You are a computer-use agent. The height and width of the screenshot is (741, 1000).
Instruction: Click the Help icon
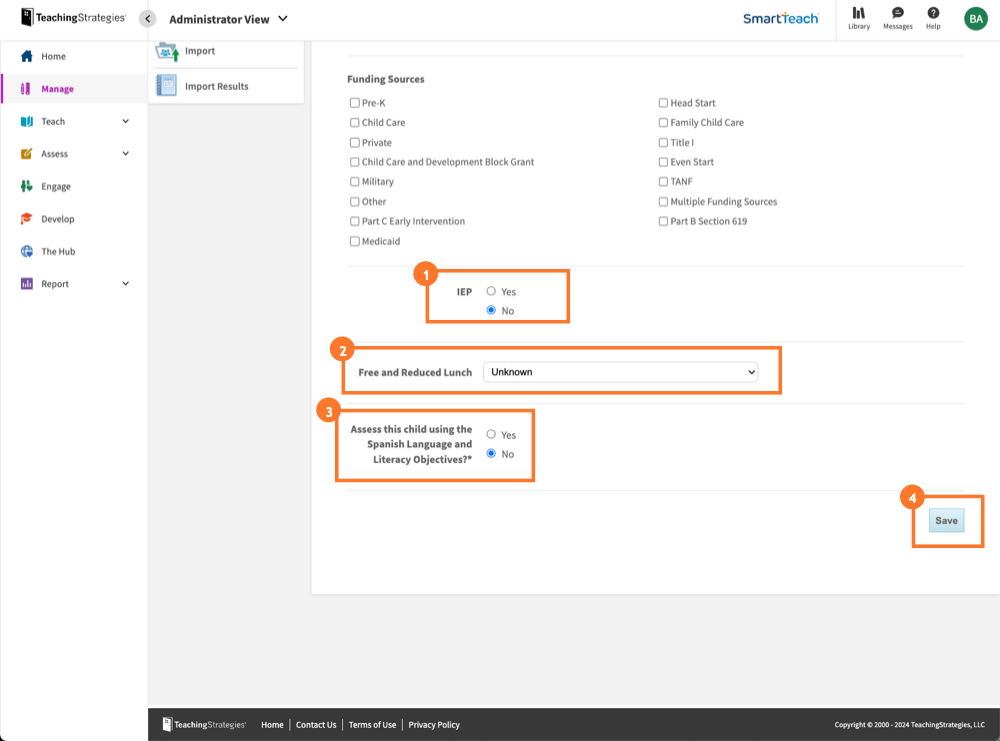pyautogui.click(x=933, y=19)
